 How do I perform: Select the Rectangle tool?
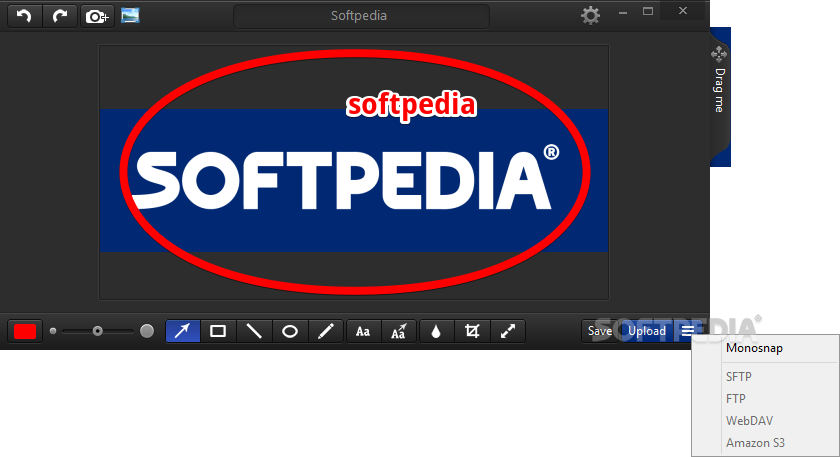click(x=218, y=331)
